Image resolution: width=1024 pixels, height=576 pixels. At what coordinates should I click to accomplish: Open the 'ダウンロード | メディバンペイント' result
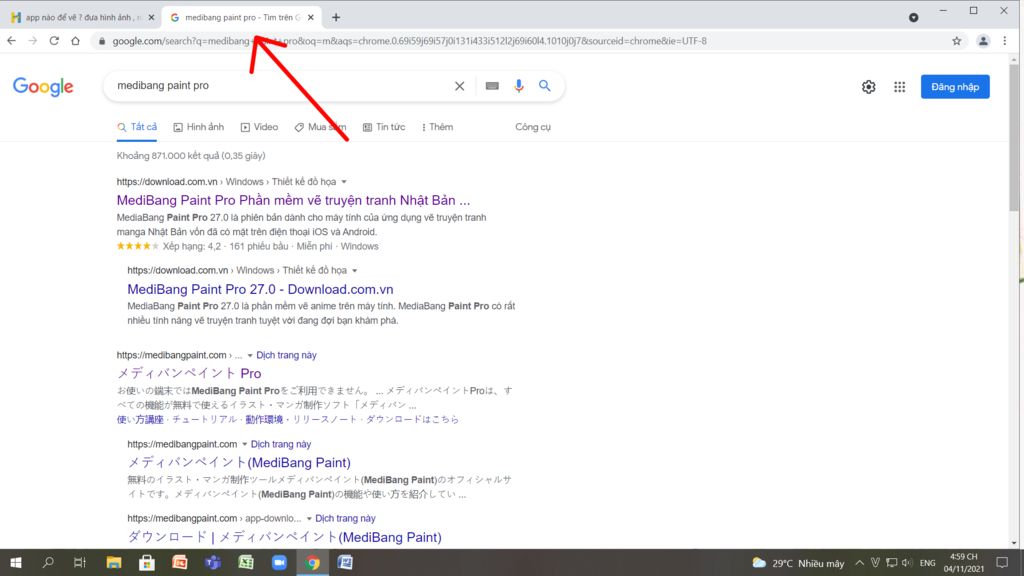pyautogui.click(x=284, y=537)
